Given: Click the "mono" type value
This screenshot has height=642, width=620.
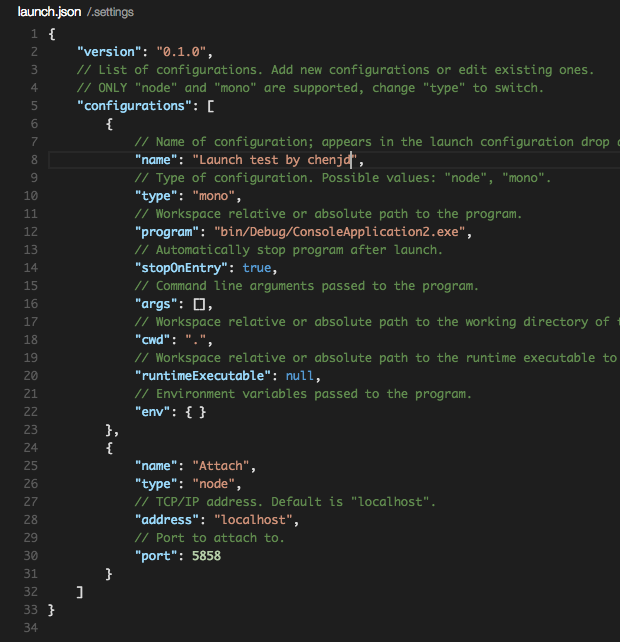Looking at the screenshot, I should (x=213, y=196).
